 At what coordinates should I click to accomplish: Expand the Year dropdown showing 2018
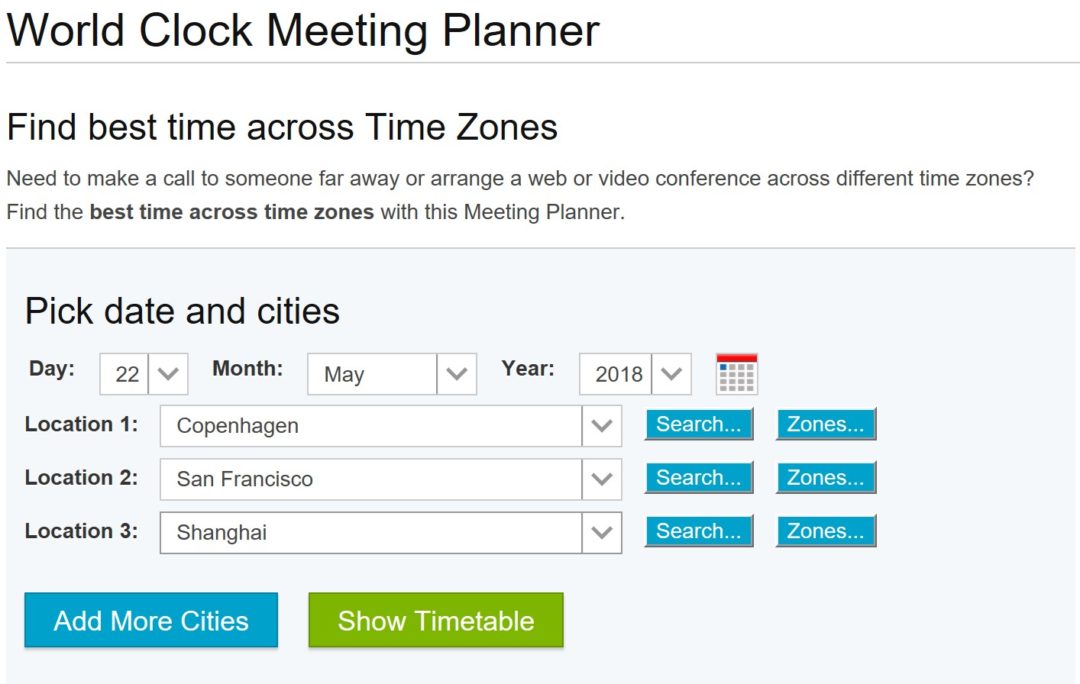[x=672, y=374]
